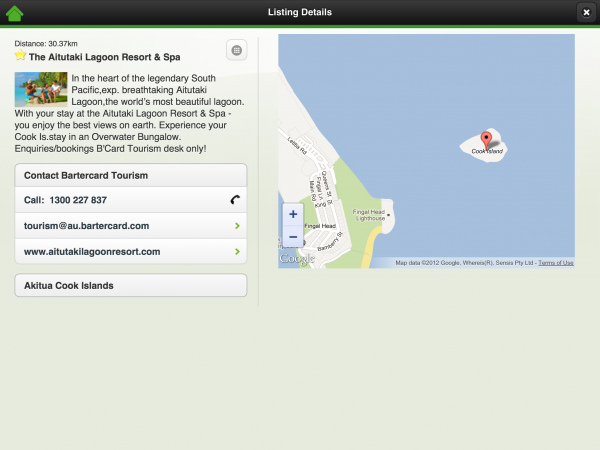
Task: Click the red map pin on Cook Island
Action: 486,140
